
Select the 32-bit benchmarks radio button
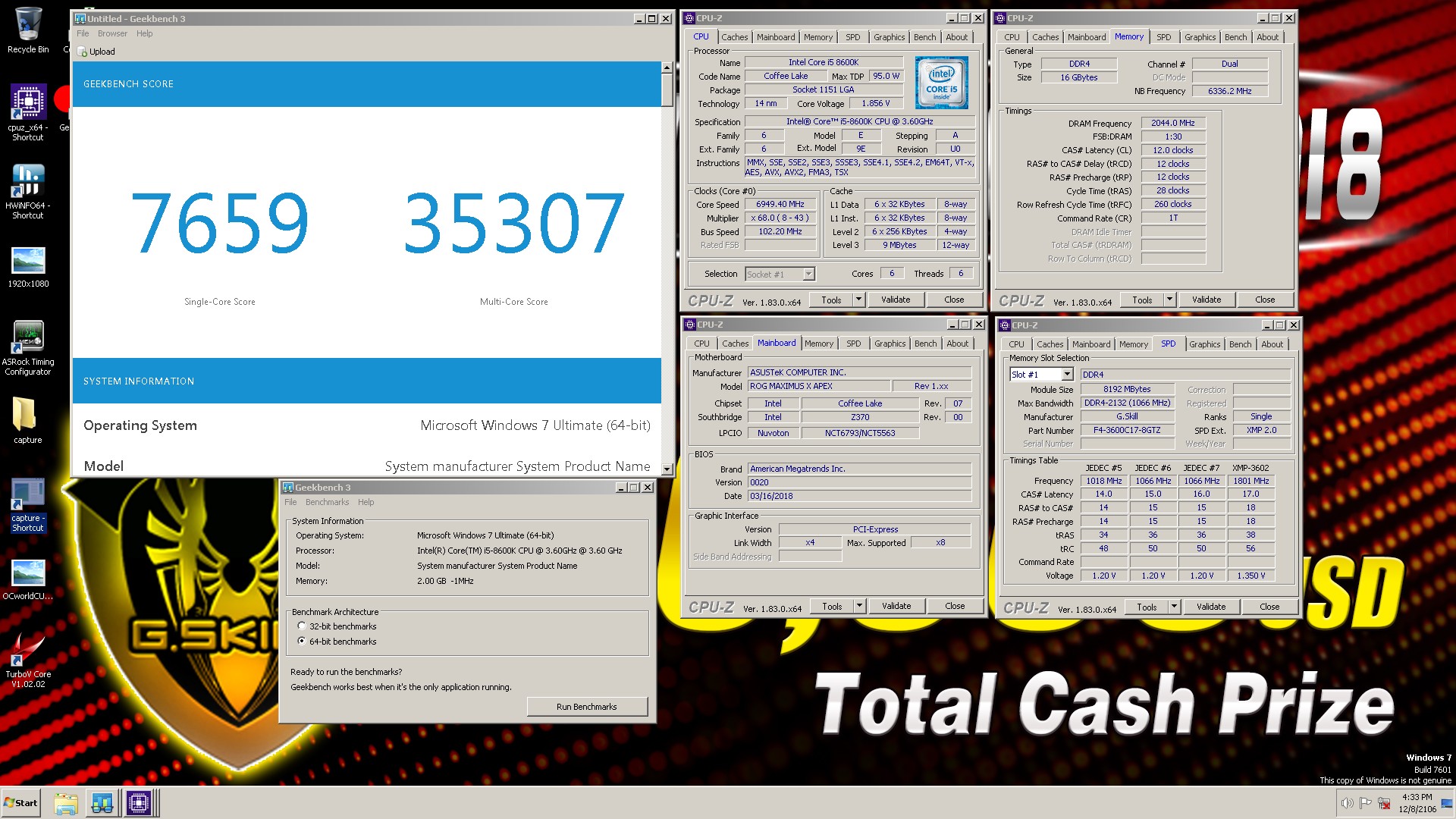[x=302, y=626]
